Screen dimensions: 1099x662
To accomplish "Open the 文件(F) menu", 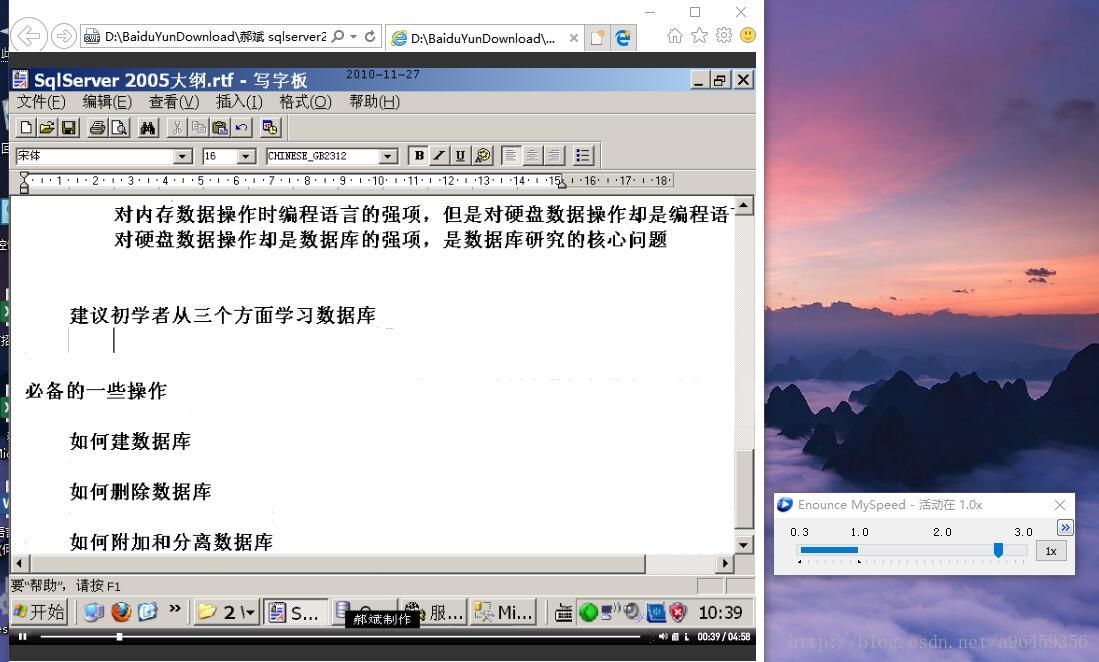I will pyautogui.click(x=41, y=102).
